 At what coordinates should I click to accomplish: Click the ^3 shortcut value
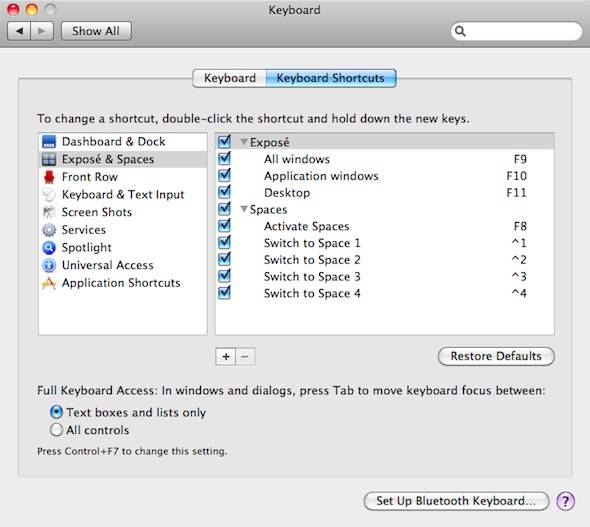(519, 277)
